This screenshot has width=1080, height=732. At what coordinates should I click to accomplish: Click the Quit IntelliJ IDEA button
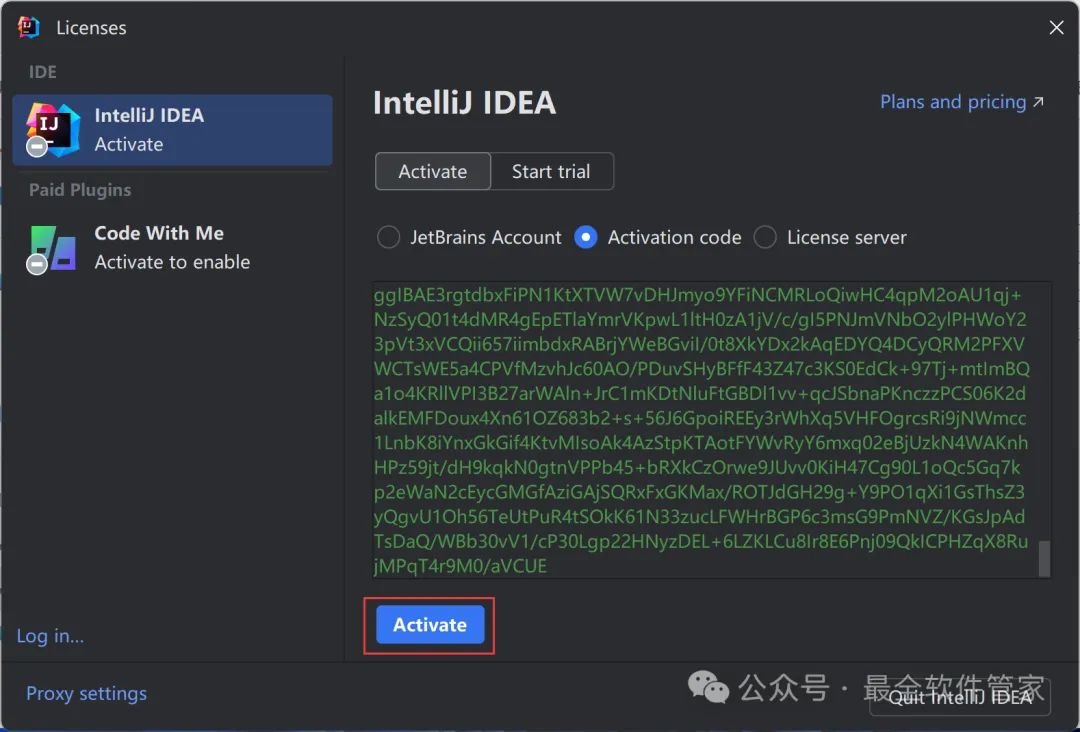[960, 697]
